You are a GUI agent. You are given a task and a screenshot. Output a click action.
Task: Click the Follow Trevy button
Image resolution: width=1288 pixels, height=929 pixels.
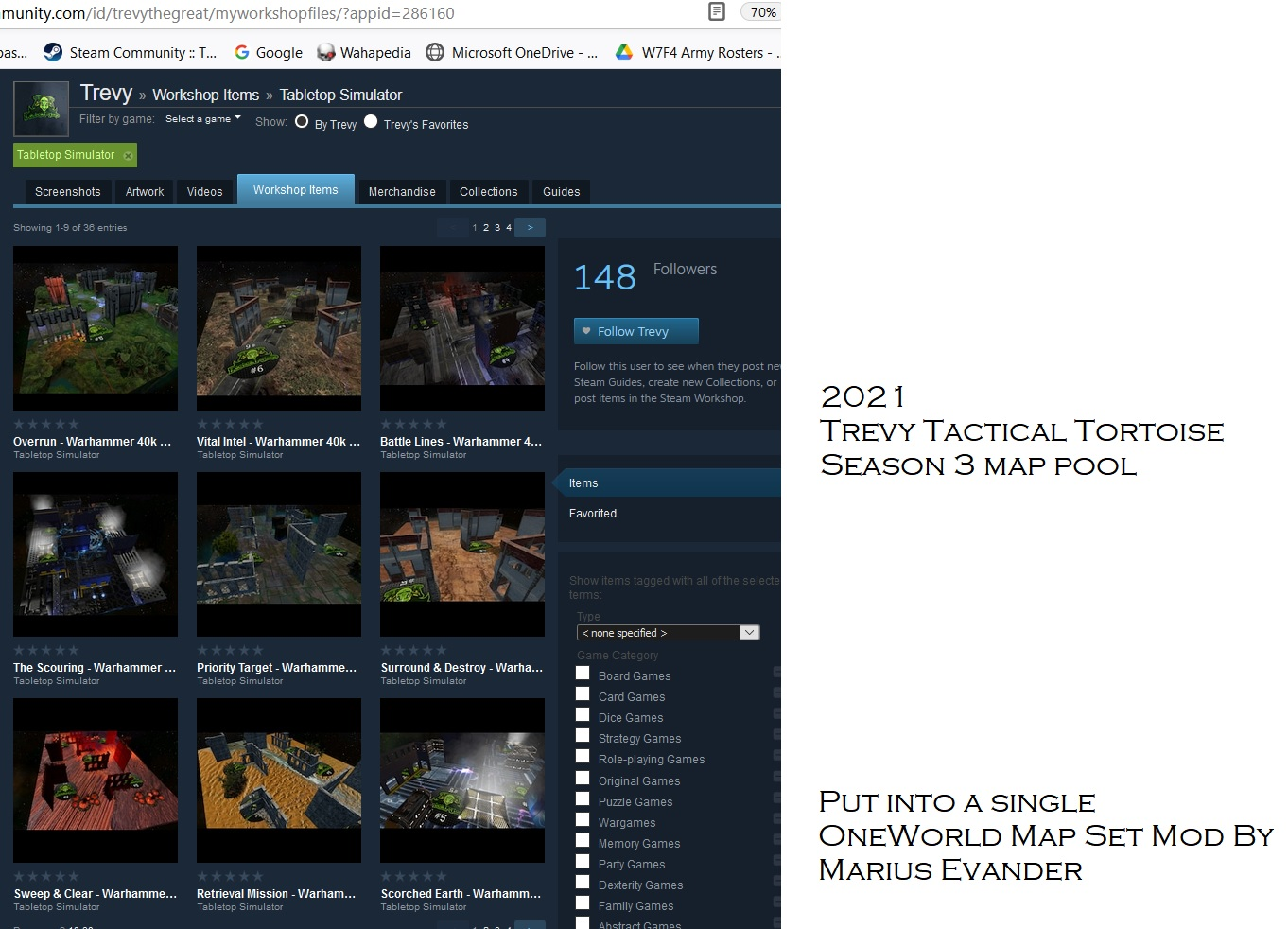click(x=636, y=331)
